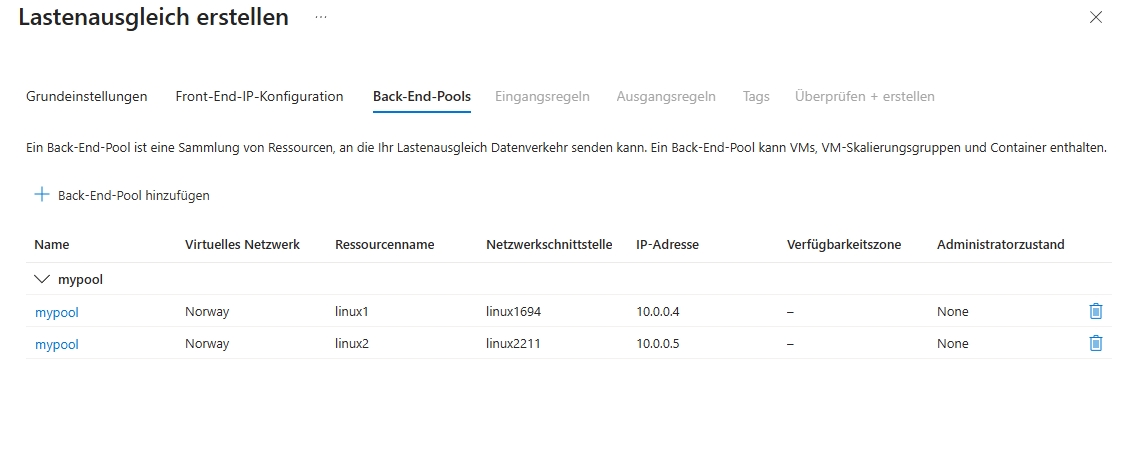Open the mypool link in linux1 row
The width and height of the screenshot is (1128, 453).
(x=56, y=312)
